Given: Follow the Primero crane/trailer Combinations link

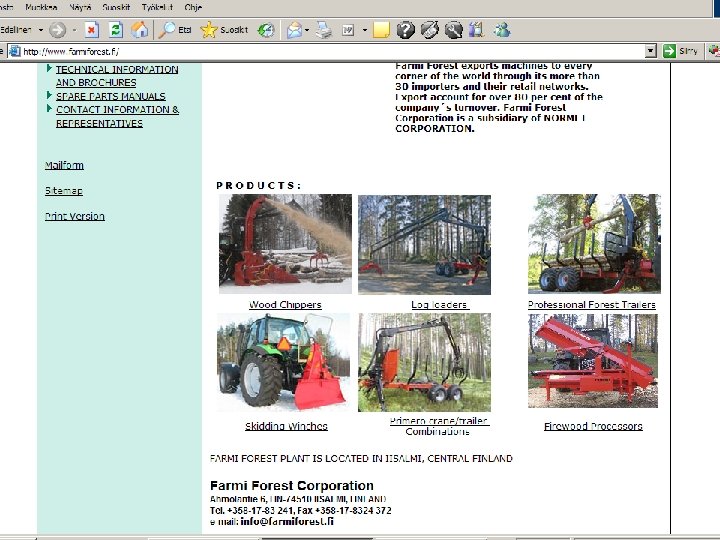Looking at the screenshot, I should point(439,426).
